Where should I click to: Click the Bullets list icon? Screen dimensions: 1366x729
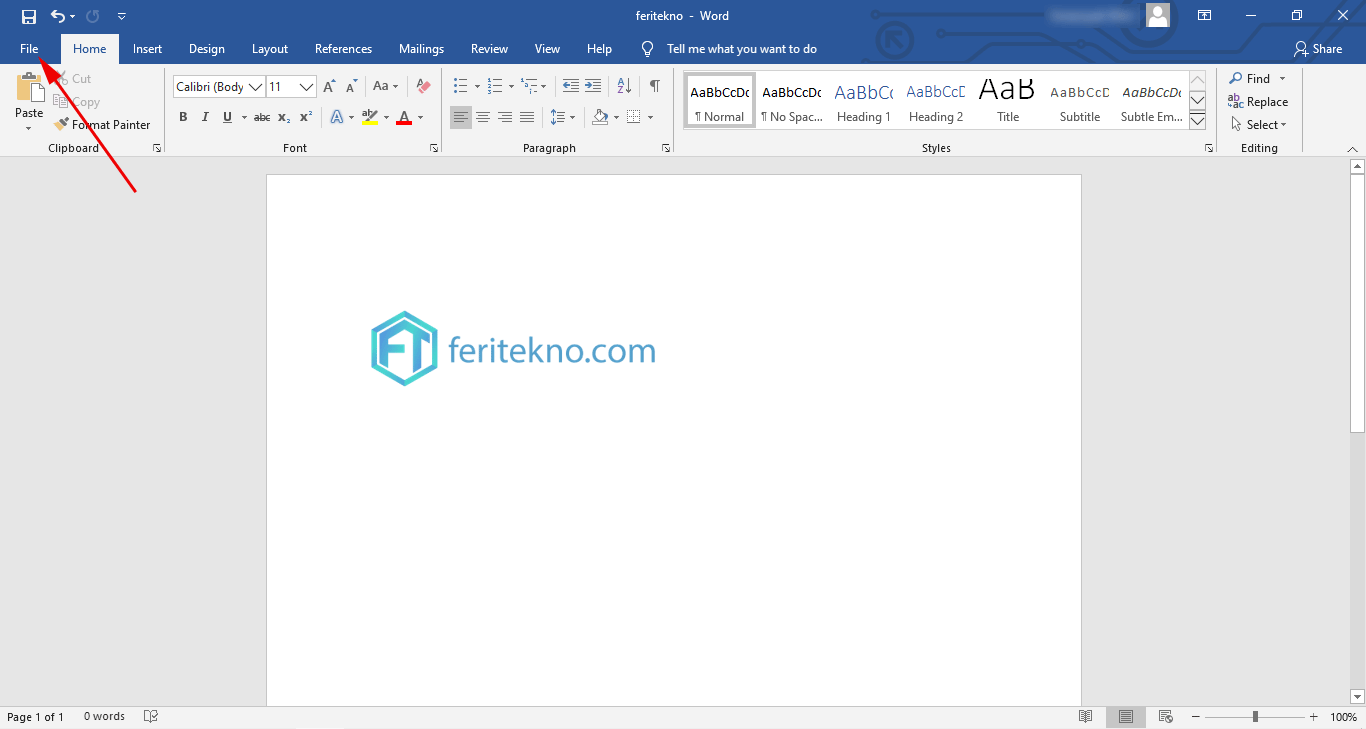[460, 87]
